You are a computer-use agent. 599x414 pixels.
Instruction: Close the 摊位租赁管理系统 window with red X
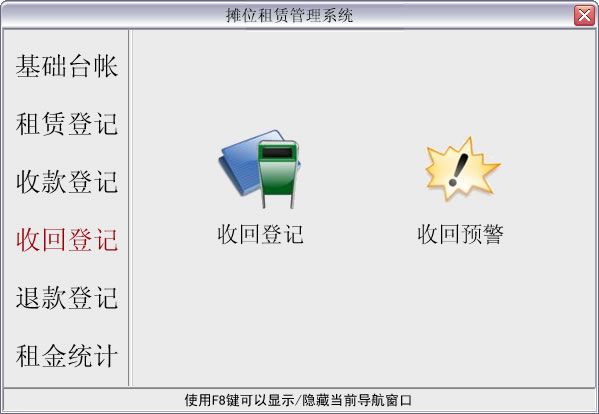[x=584, y=16]
